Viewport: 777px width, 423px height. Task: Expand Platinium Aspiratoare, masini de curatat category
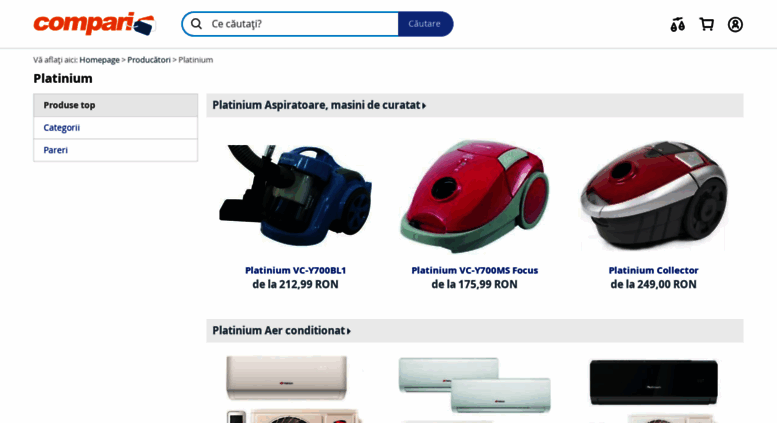(319, 105)
